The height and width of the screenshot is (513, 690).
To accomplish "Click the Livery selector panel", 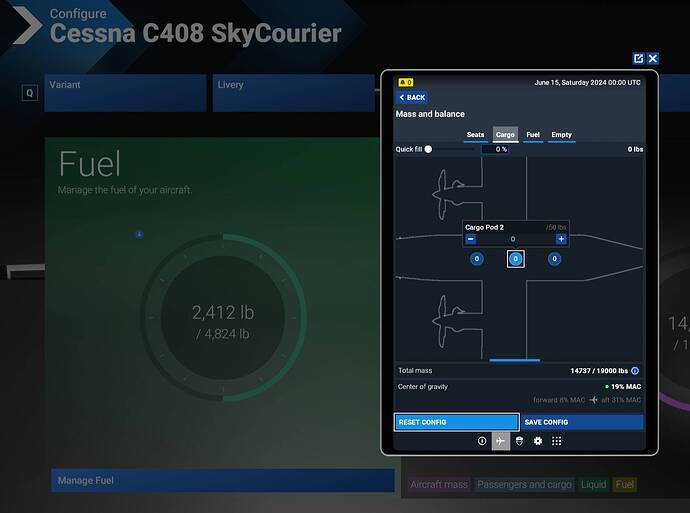I will (294, 93).
